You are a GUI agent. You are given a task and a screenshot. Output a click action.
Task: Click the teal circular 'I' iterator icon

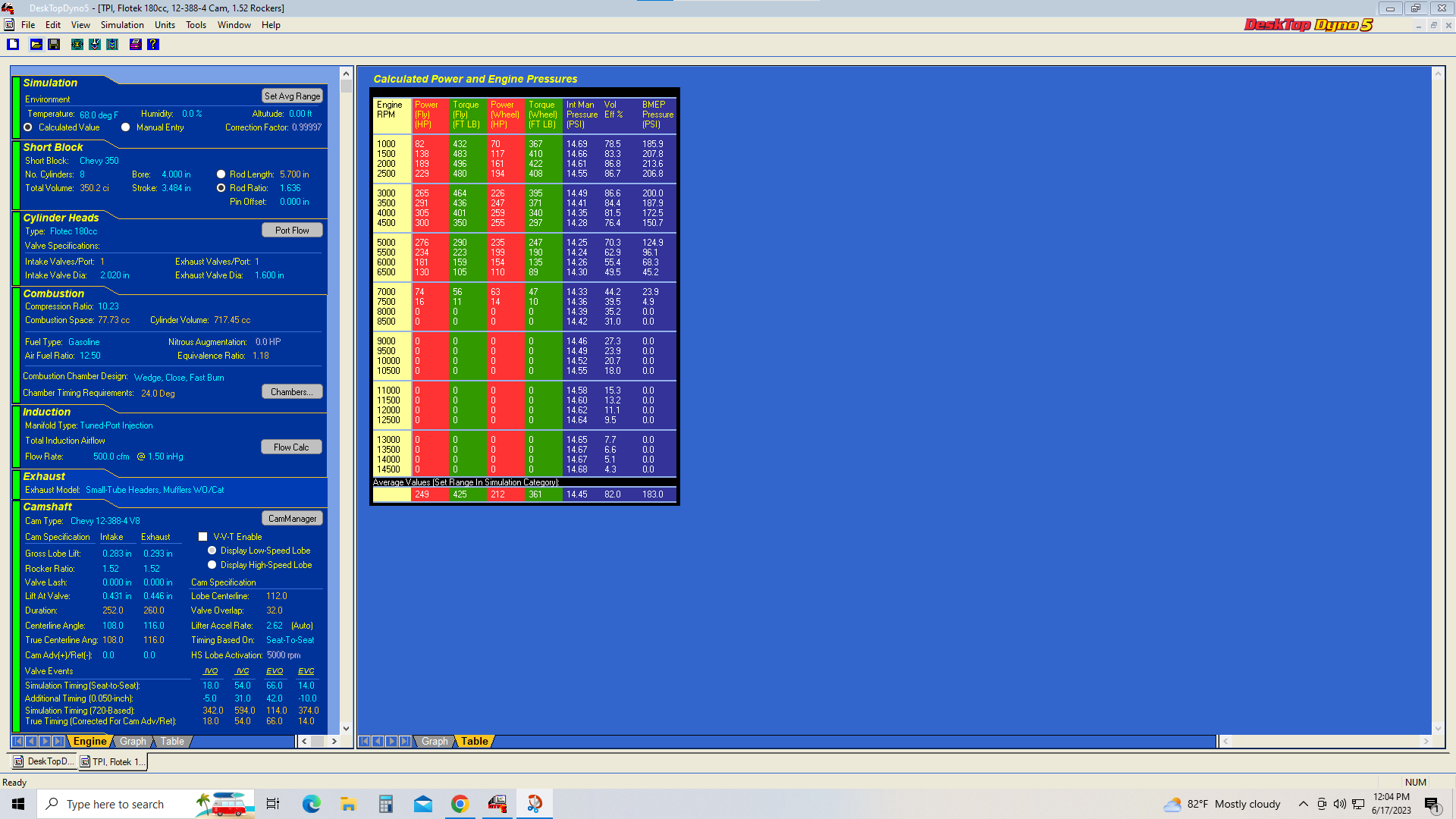coord(77,45)
